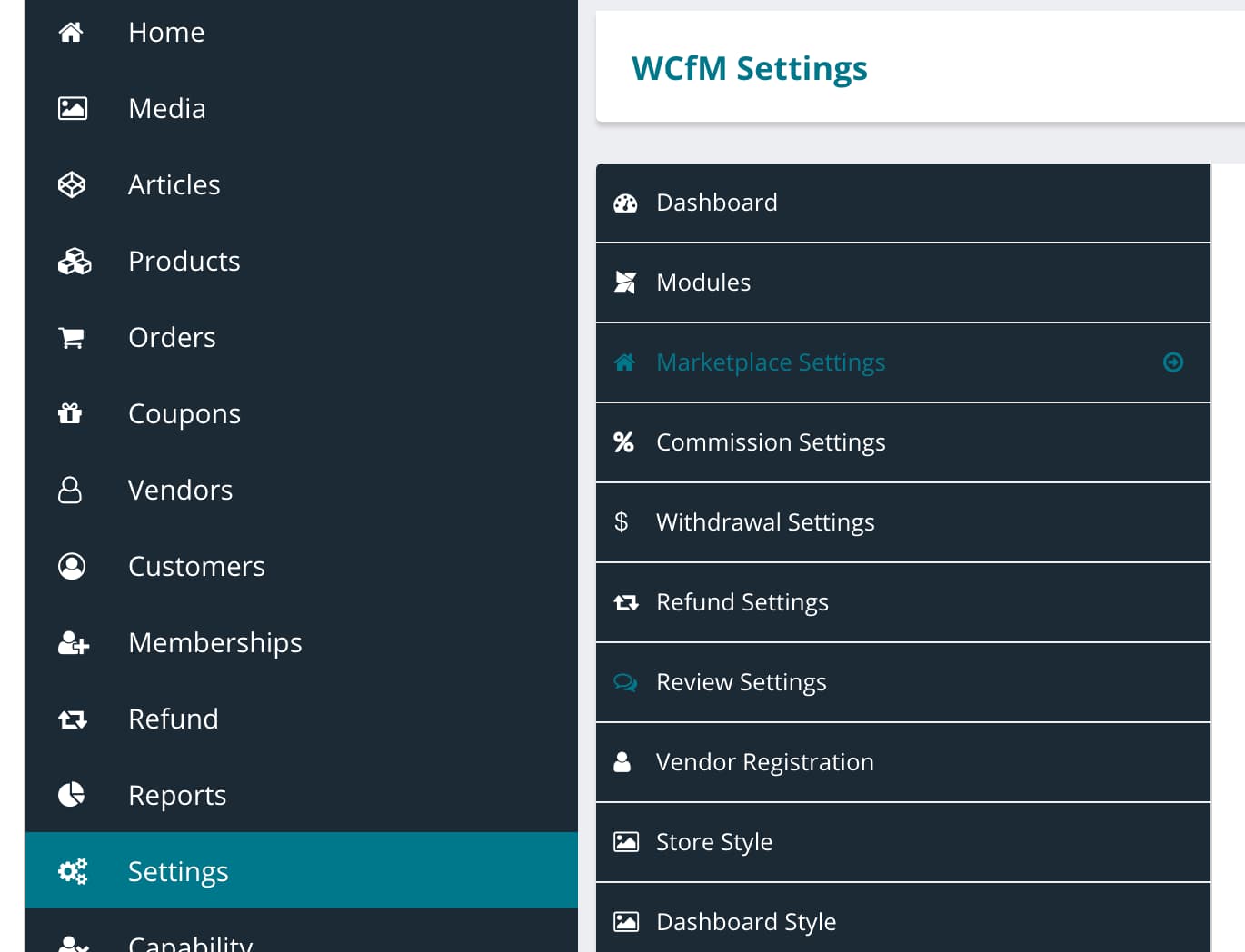Switch to Refund Settings tab
1245x952 pixels.
[x=742, y=602]
